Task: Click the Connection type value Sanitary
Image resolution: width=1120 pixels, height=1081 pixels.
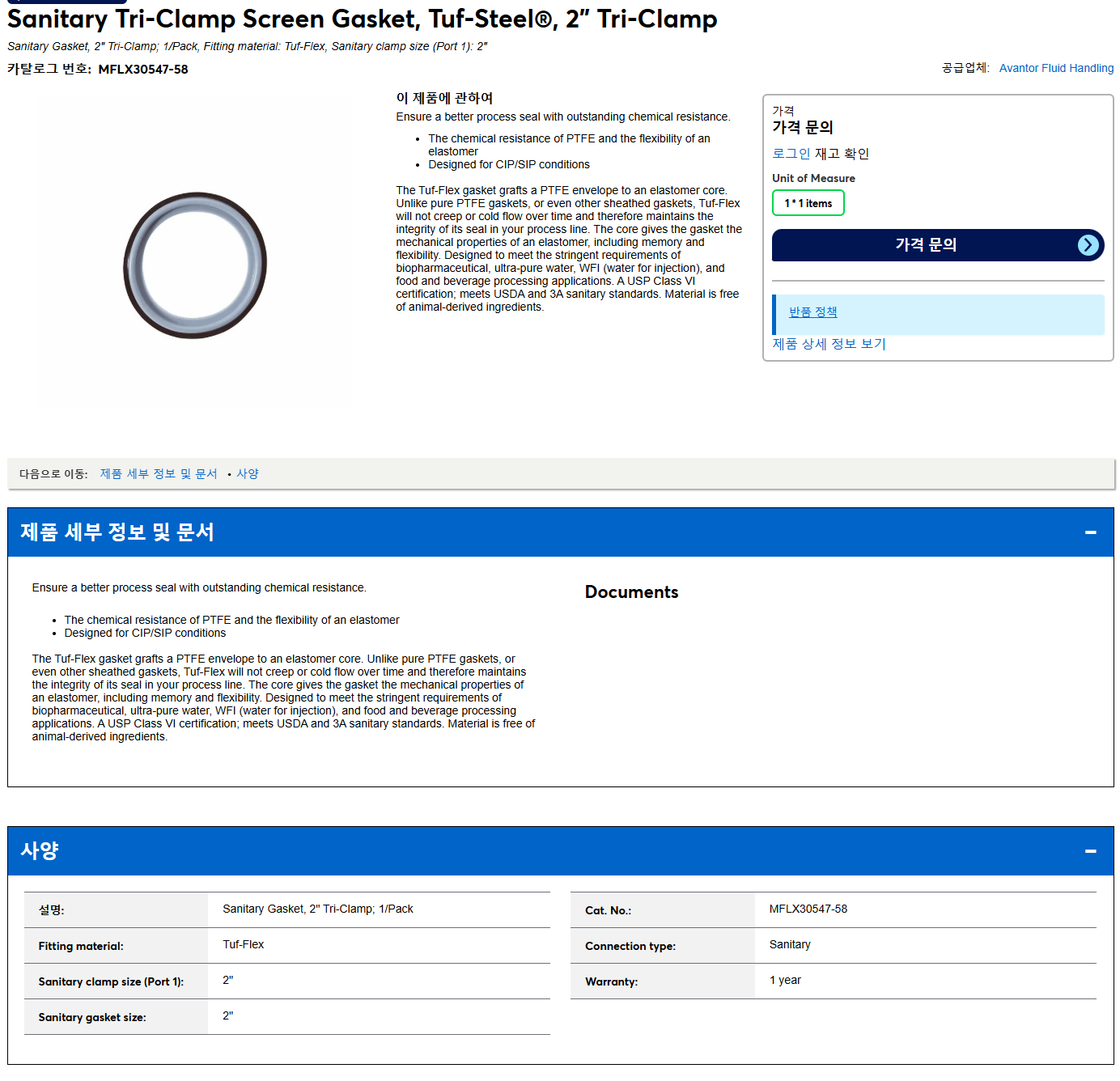Action: [790, 944]
